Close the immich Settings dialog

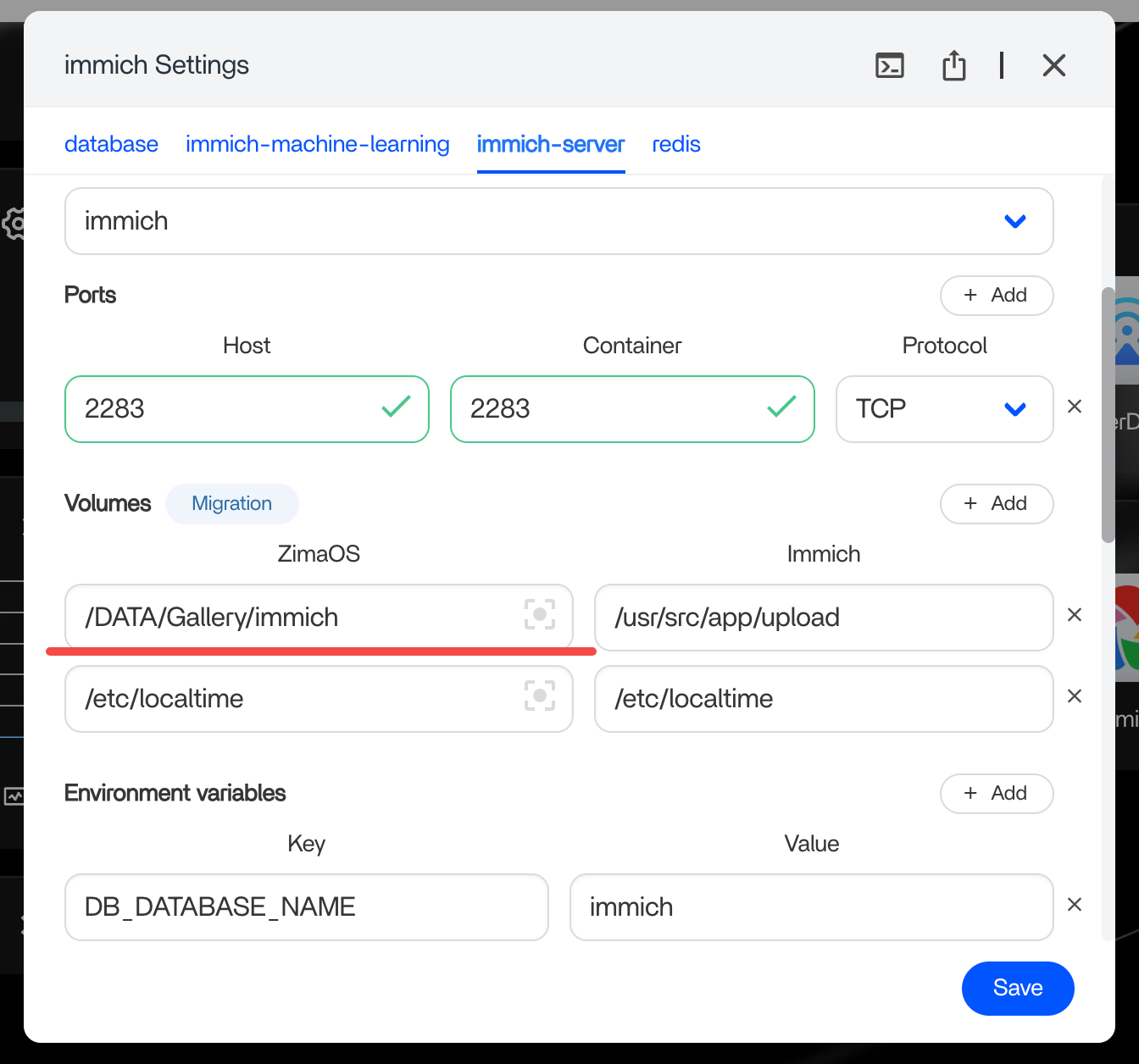1054,65
